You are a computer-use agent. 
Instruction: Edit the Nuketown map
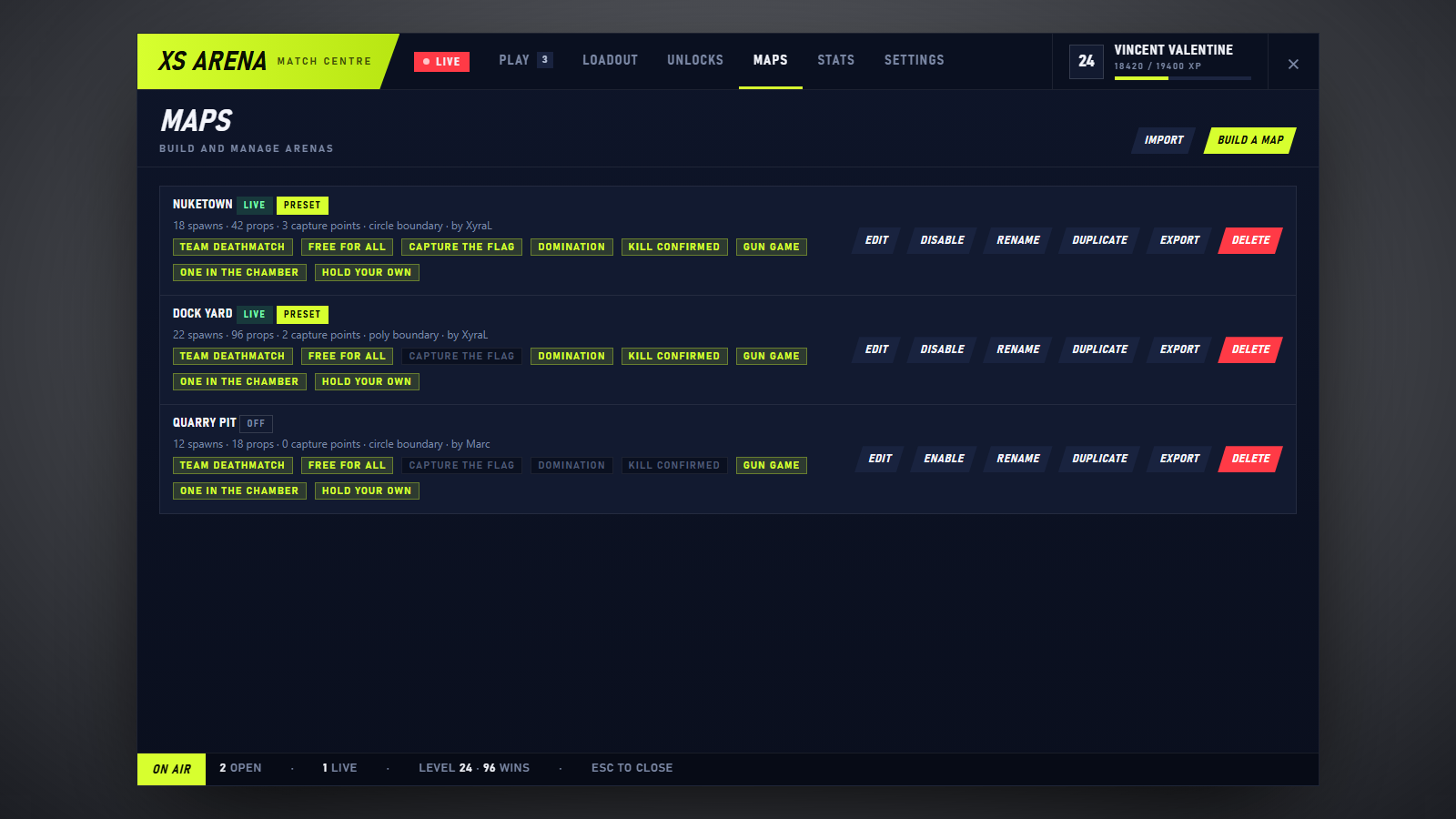[876, 240]
